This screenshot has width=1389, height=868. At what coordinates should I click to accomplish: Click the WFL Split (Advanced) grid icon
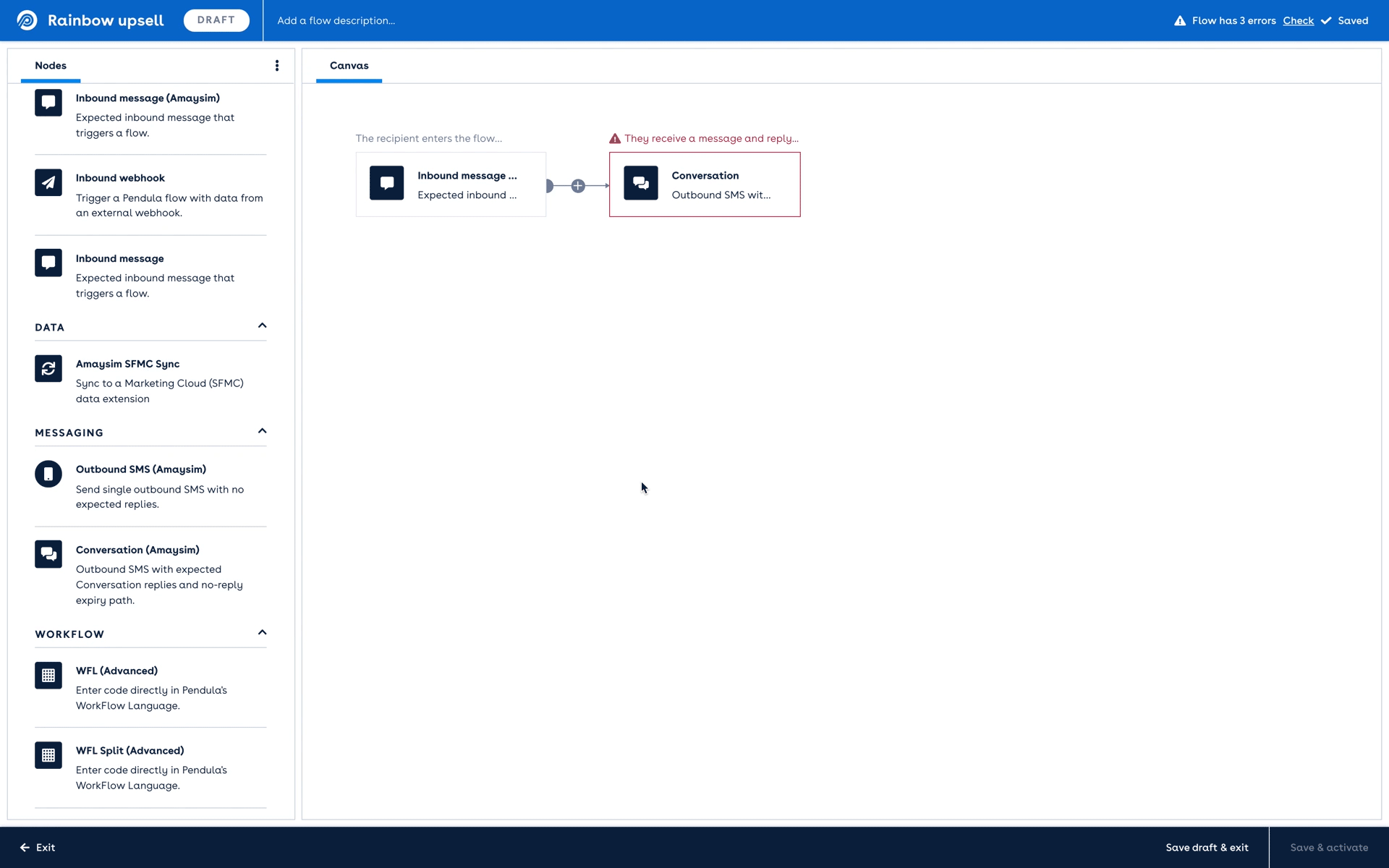[48, 755]
